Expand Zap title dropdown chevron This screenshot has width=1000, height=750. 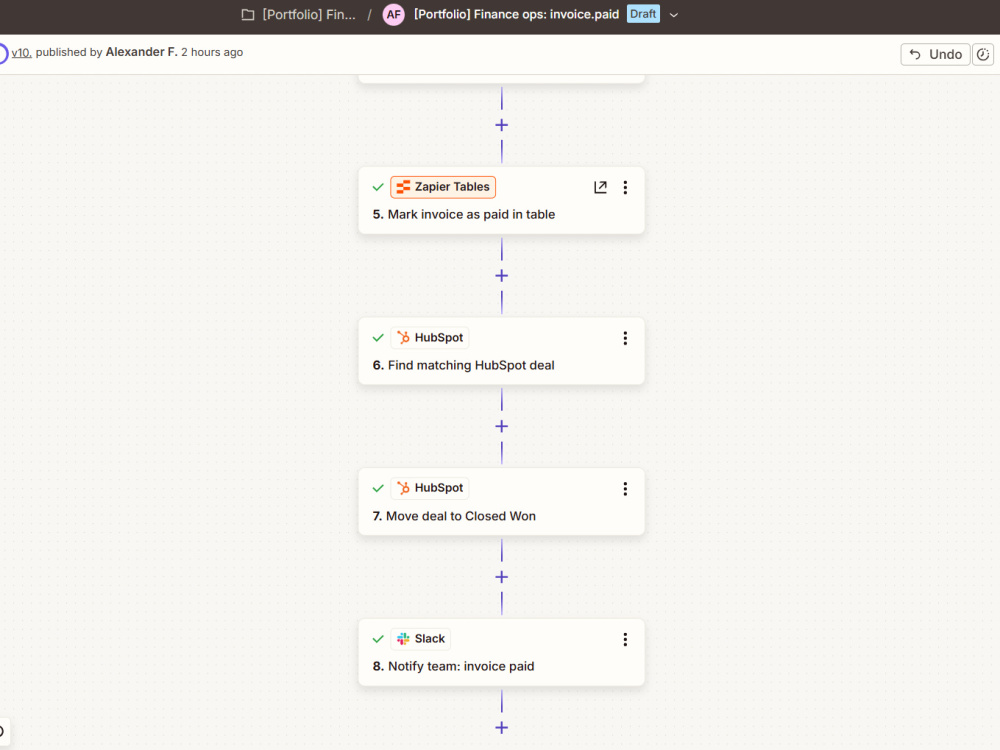[673, 15]
